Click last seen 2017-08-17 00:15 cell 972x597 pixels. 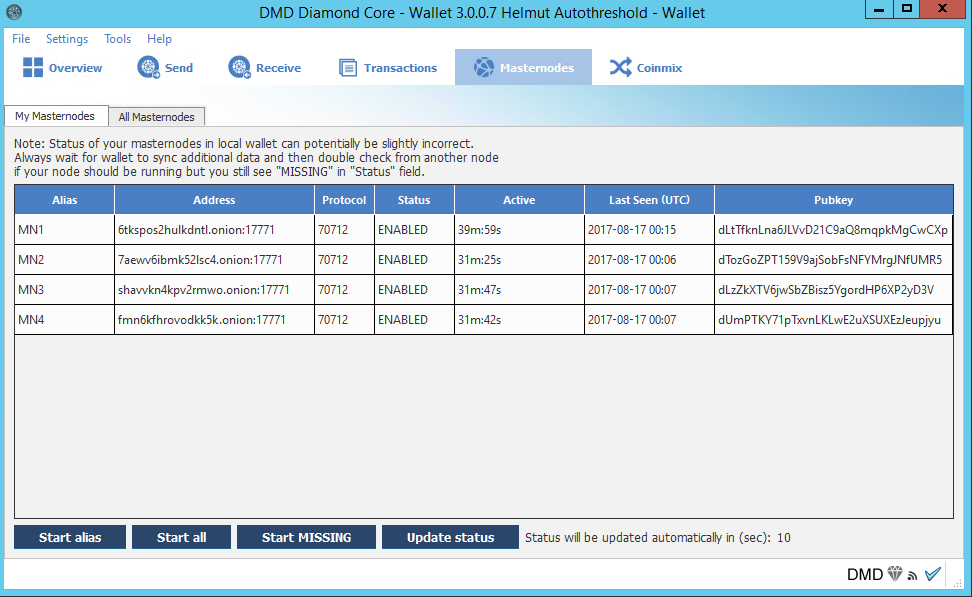coord(650,229)
